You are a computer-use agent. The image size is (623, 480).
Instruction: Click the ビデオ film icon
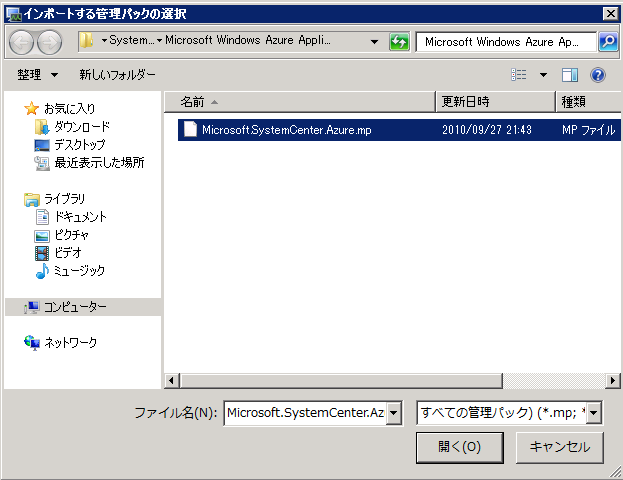(x=42, y=253)
